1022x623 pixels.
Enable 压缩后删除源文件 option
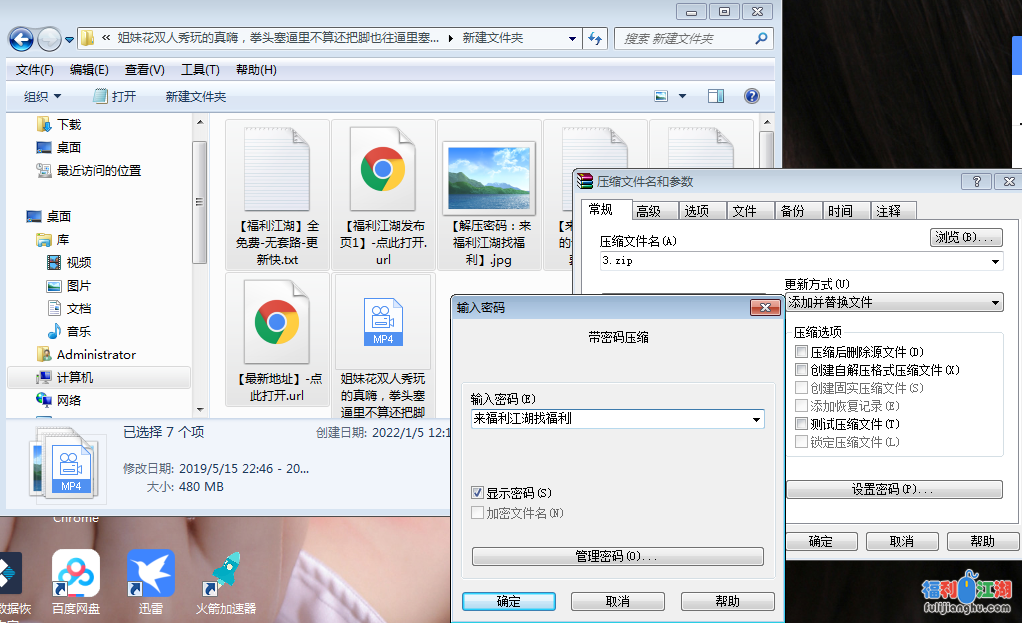[x=801, y=352]
